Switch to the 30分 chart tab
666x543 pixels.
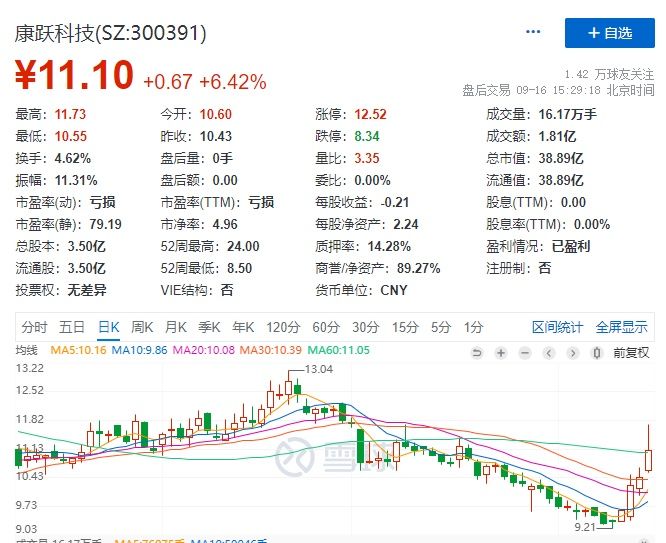[x=366, y=327]
